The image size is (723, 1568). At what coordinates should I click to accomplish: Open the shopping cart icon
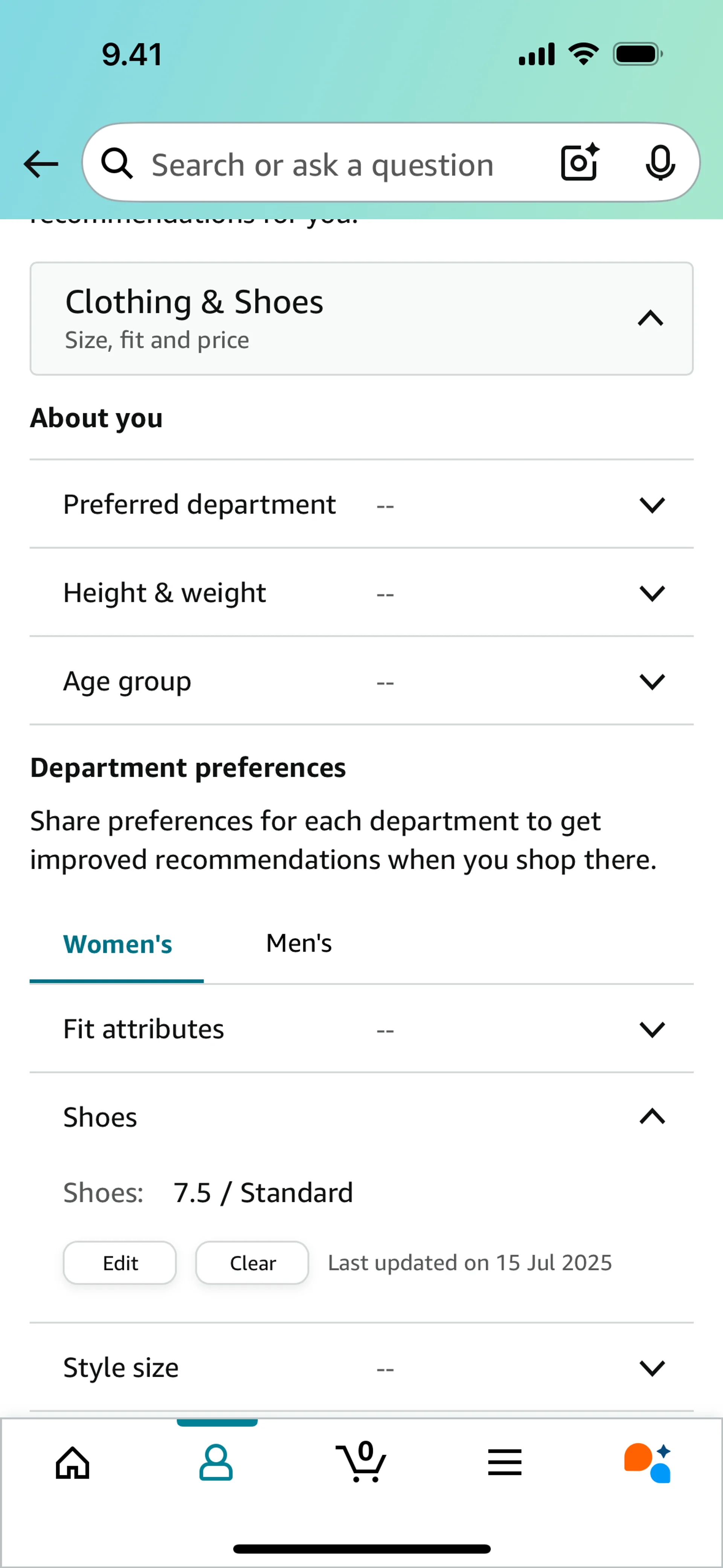(361, 1463)
